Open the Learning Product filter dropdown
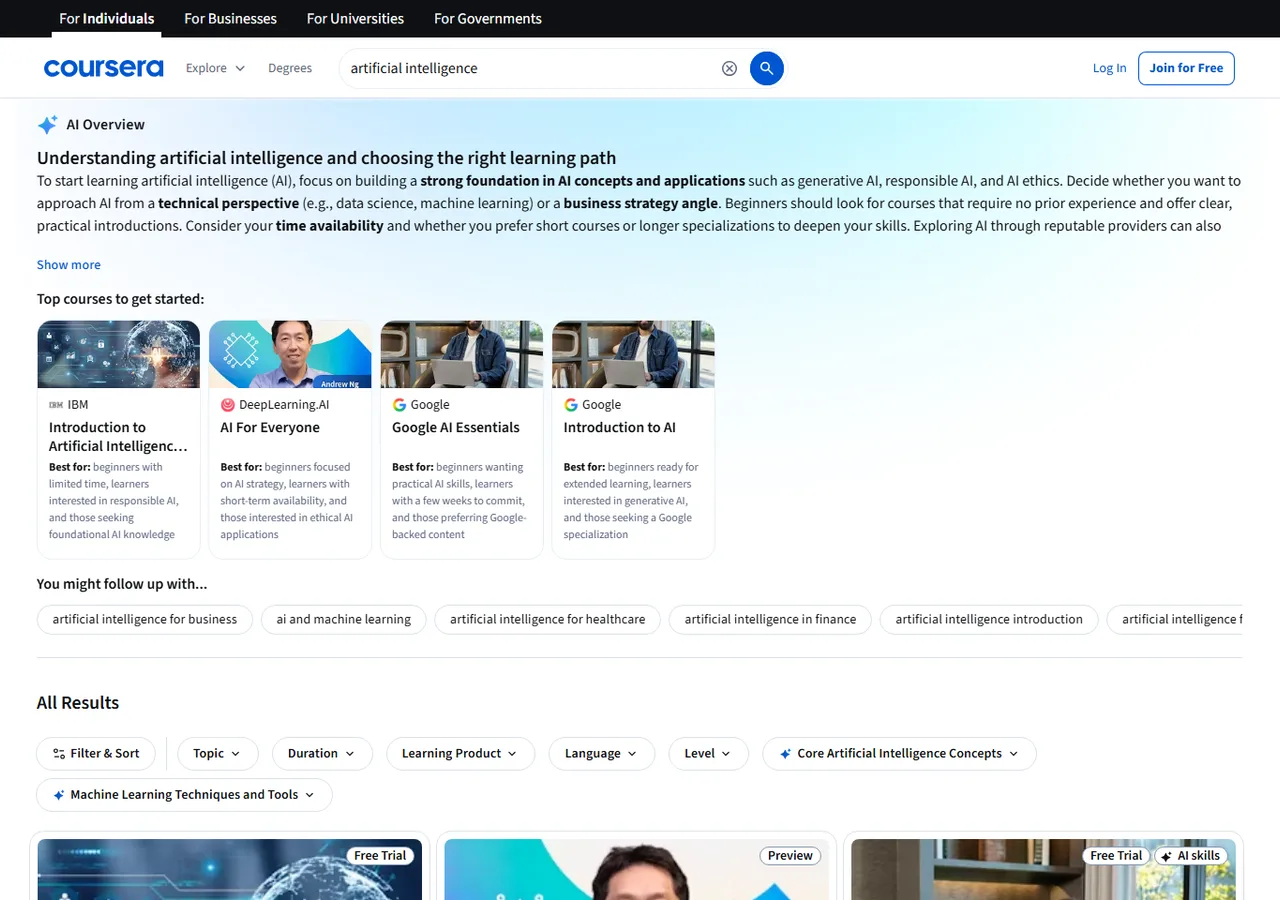 coord(460,754)
